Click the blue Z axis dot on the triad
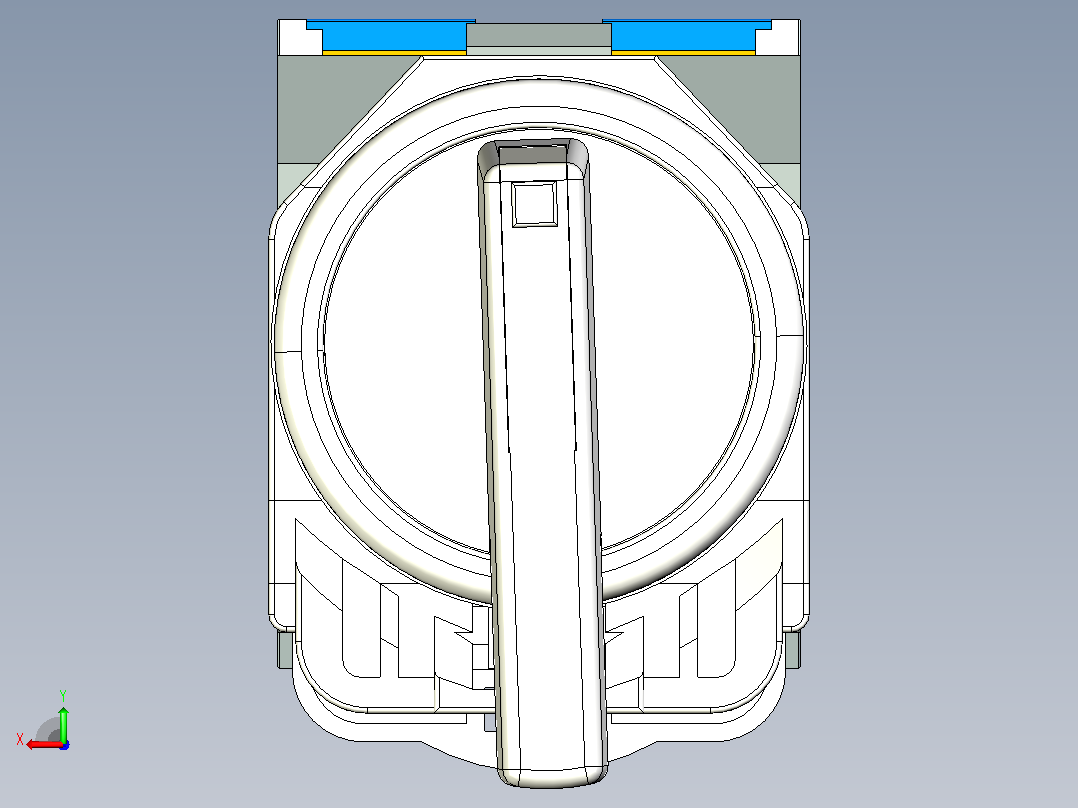 64,745
